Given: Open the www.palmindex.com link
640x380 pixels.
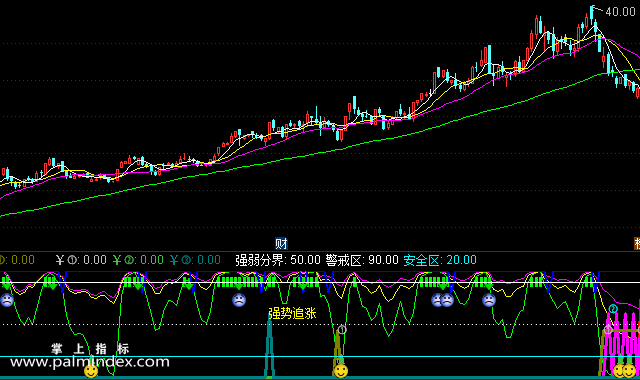Looking at the screenshot, I should point(90,362).
